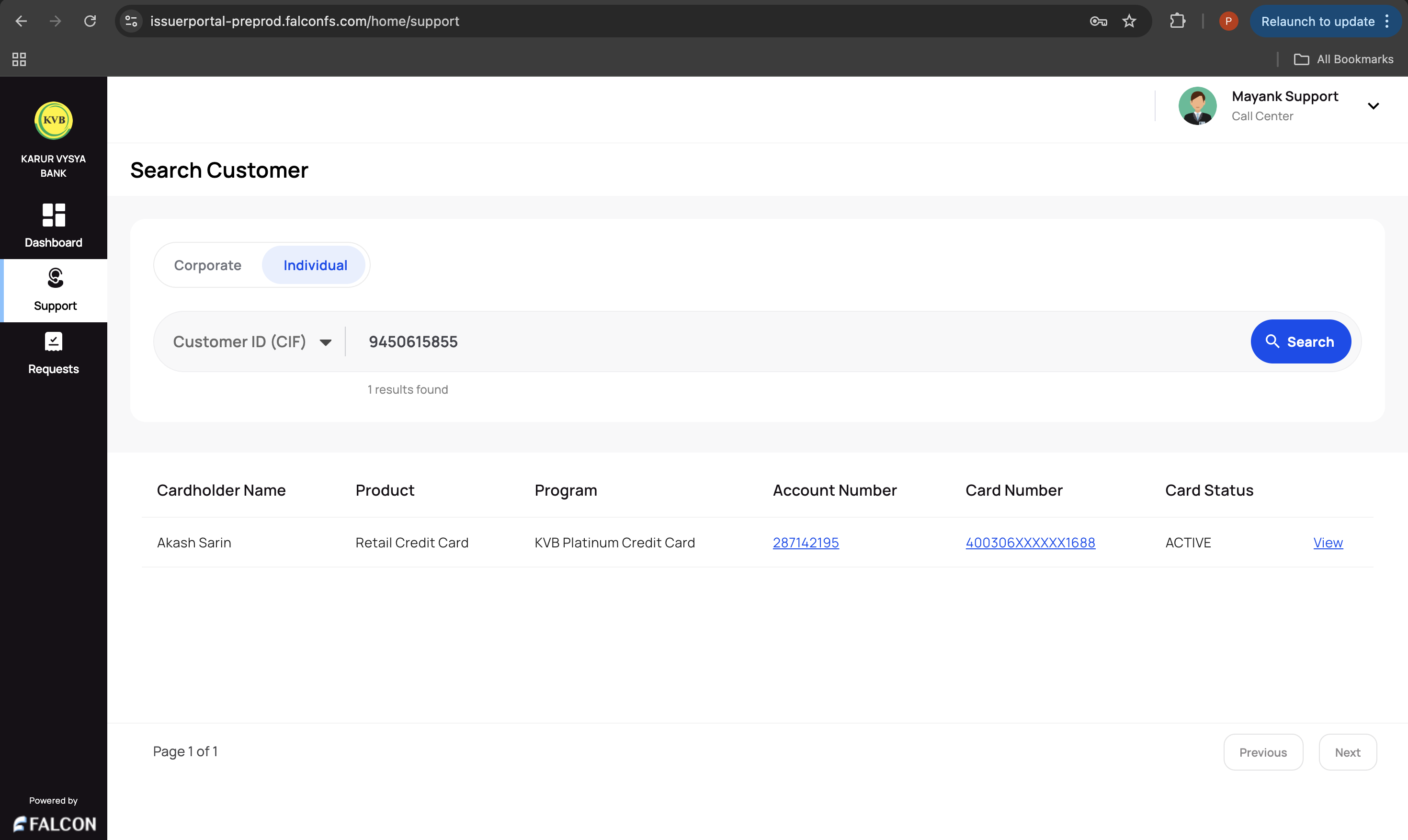
Task: Open the browser extensions puzzle icon
Action: point(1178,22)
